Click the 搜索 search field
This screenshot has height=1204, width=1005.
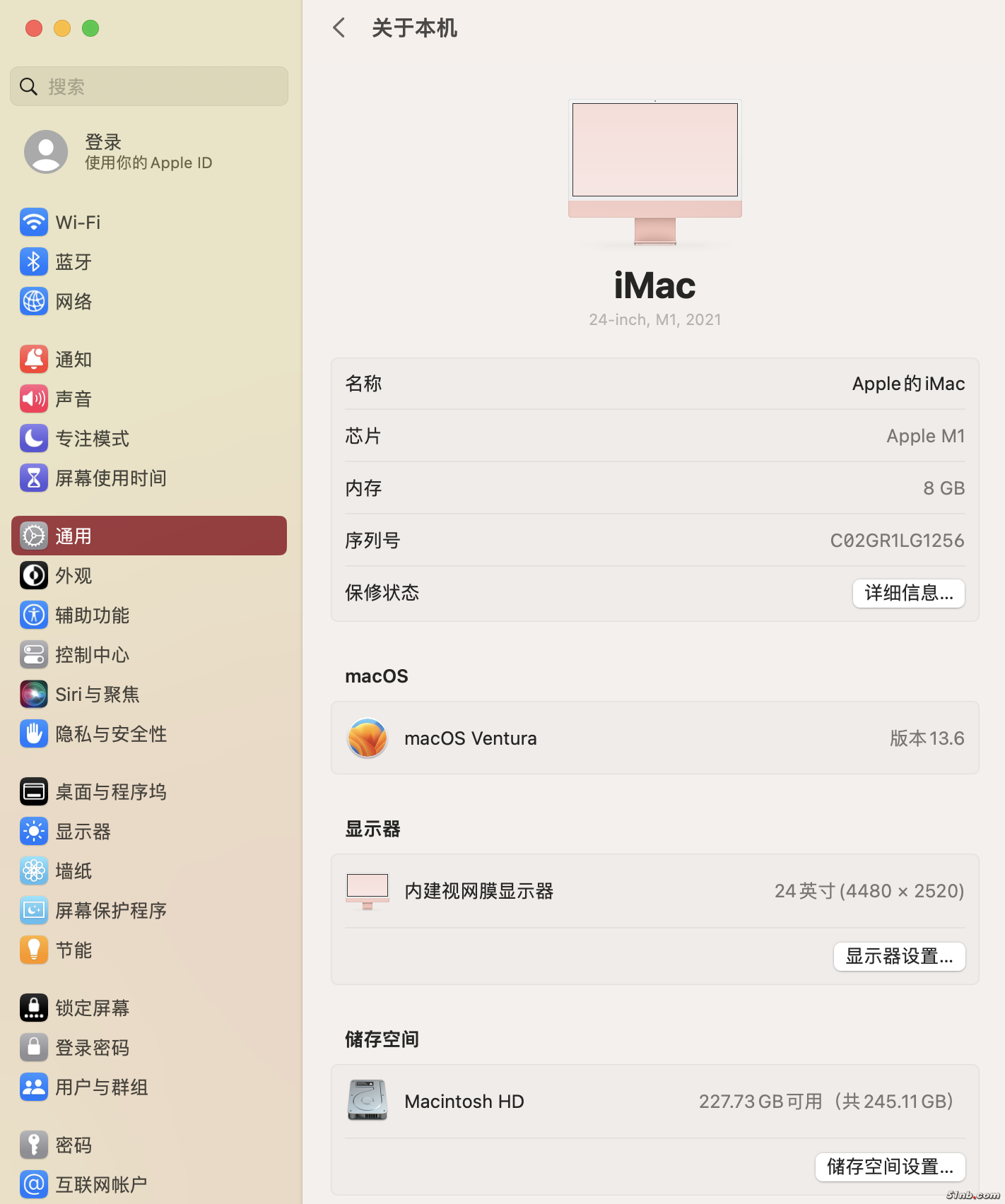tap(149, 86)
